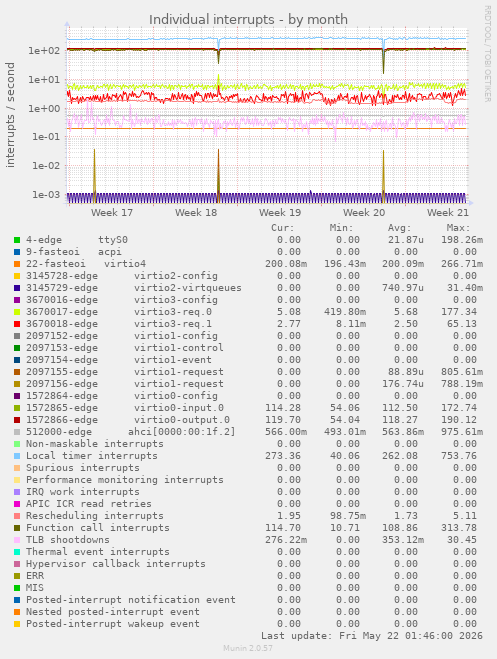Click the Week 17 label on the x-axis
The width and height of the screenshot is (497, 659).
112,213
